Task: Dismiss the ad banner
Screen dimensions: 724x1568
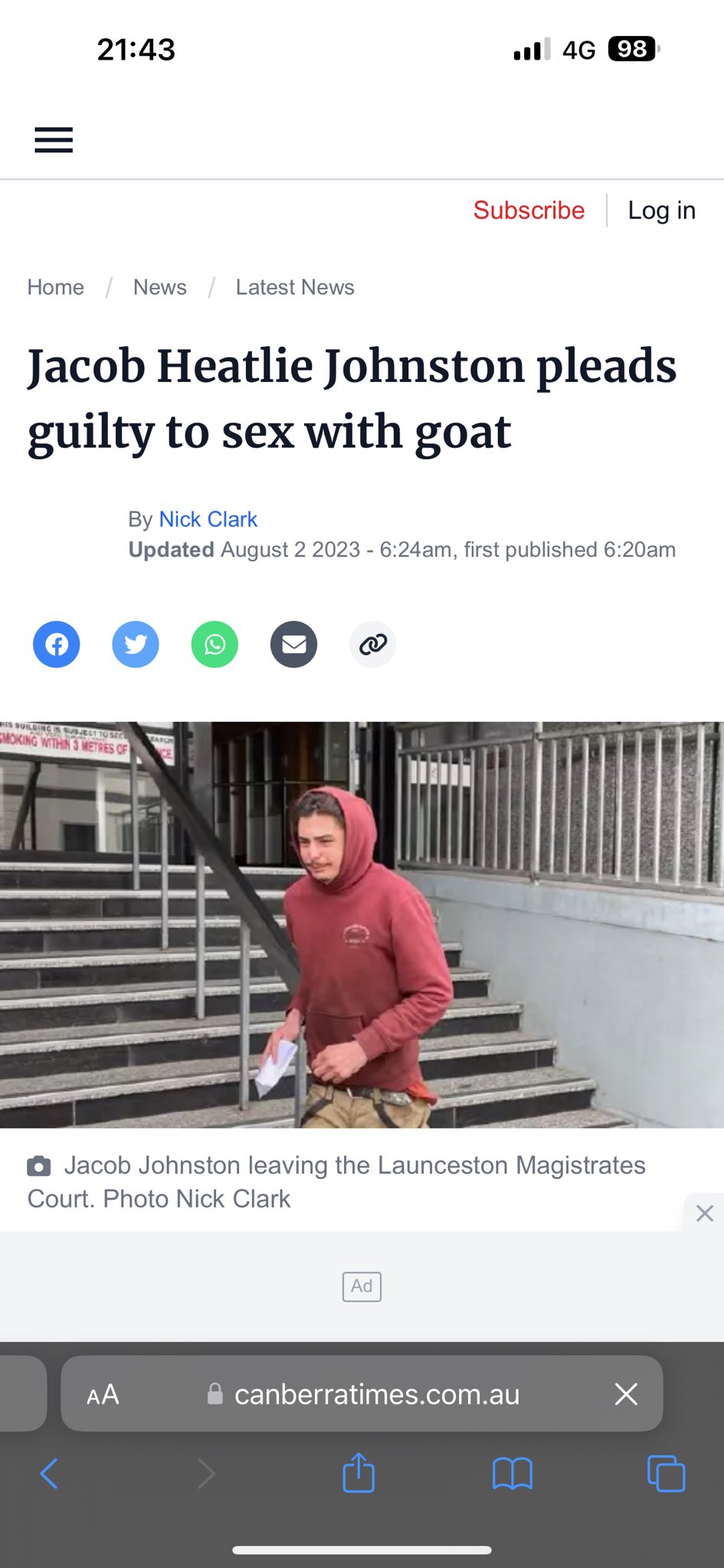Action: point(705,1213)
